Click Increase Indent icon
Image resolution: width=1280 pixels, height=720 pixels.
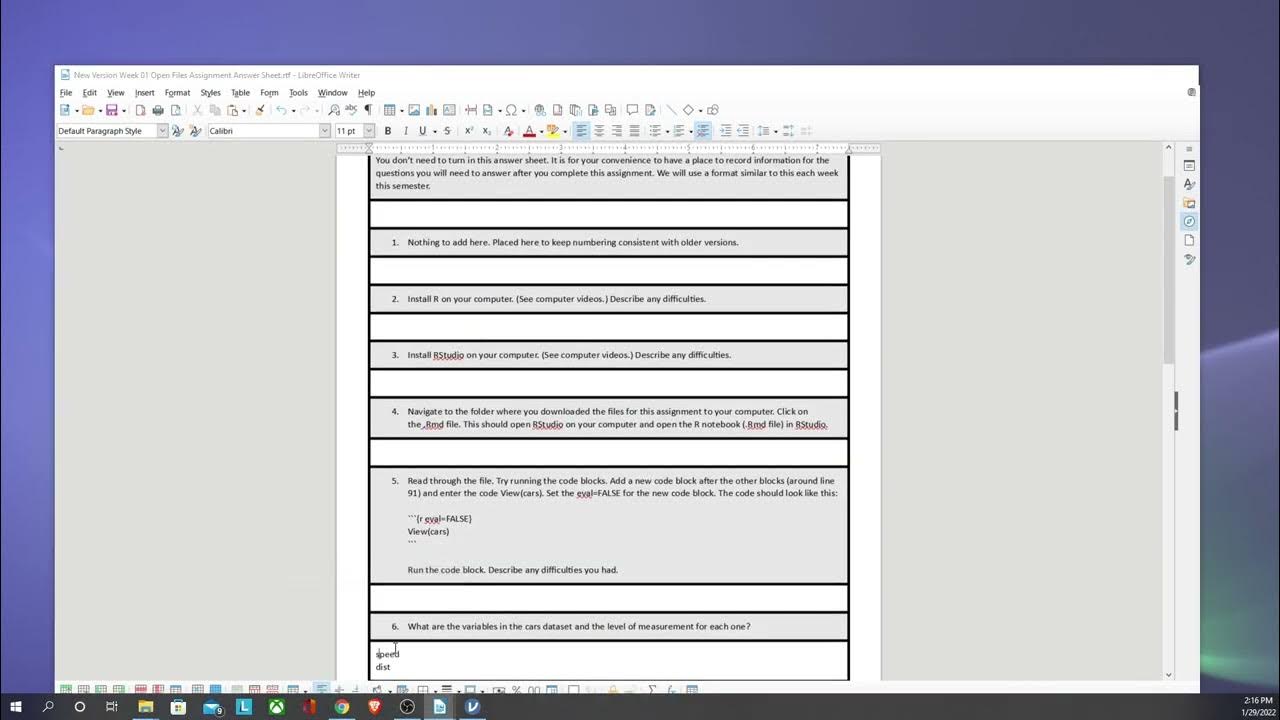(x=725, y=131)
